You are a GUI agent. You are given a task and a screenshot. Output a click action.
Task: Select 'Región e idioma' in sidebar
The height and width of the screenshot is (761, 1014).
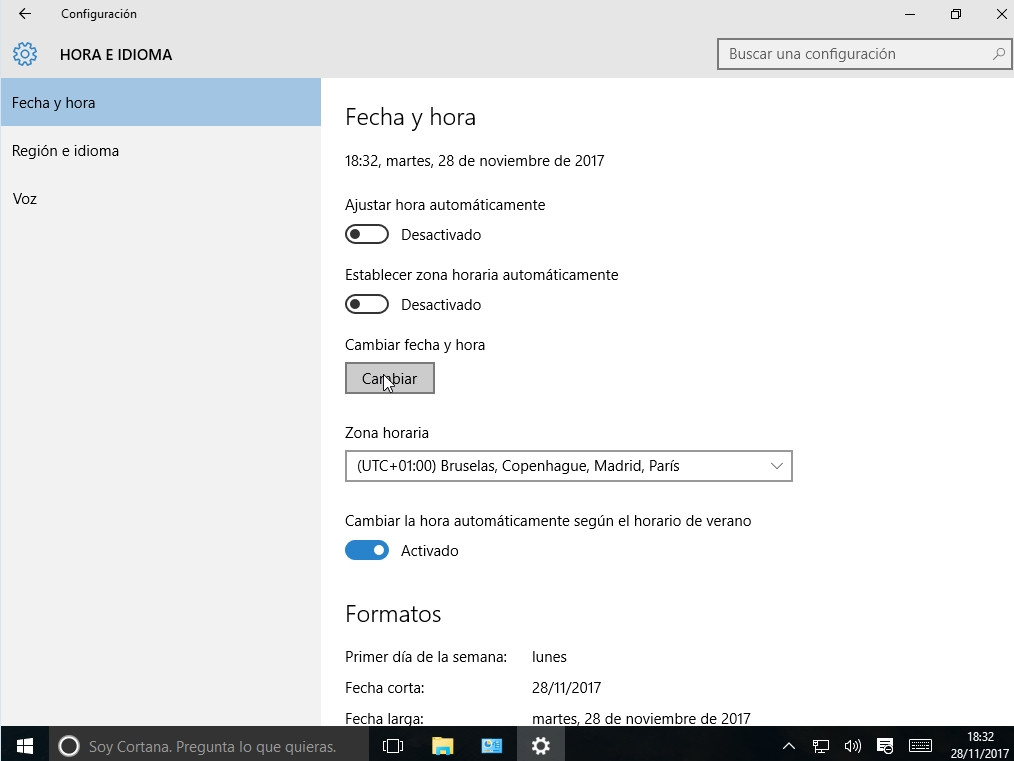[65, 151]
